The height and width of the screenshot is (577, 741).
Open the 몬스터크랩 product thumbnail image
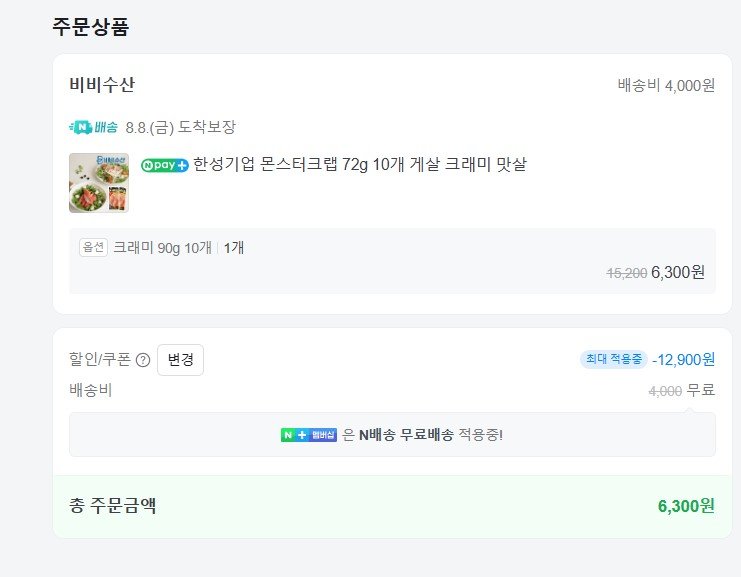click(x=99, y=183)
